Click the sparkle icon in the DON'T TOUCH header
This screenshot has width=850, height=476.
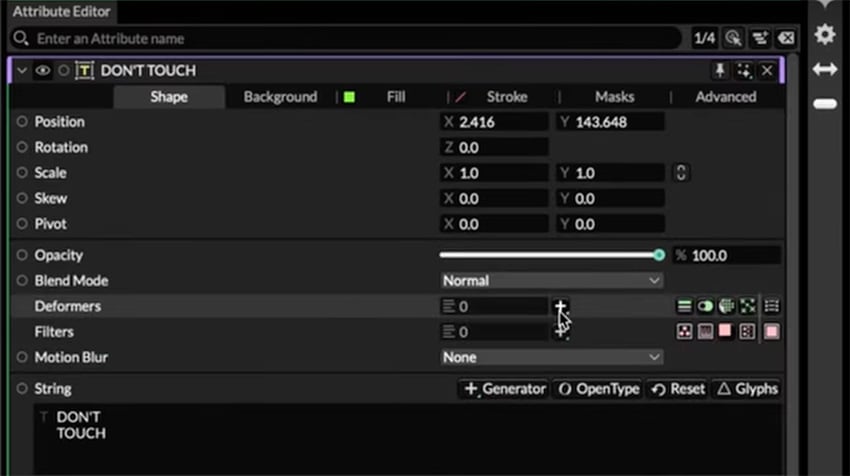744,70
